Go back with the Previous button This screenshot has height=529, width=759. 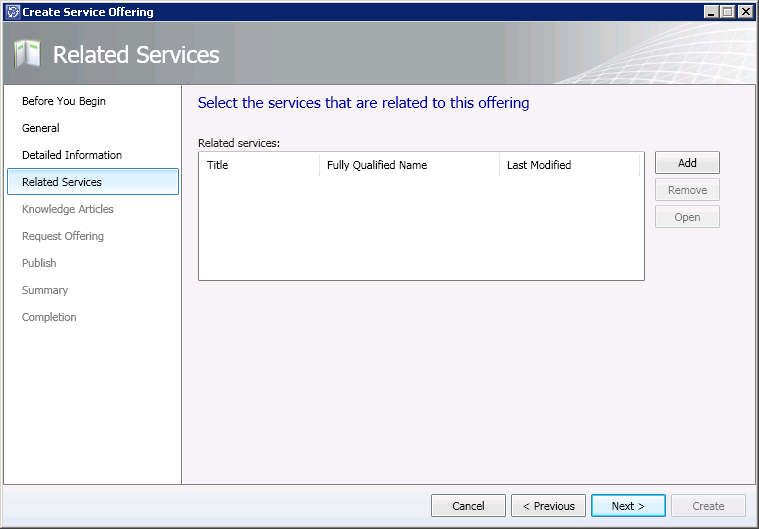click(548, 506)
